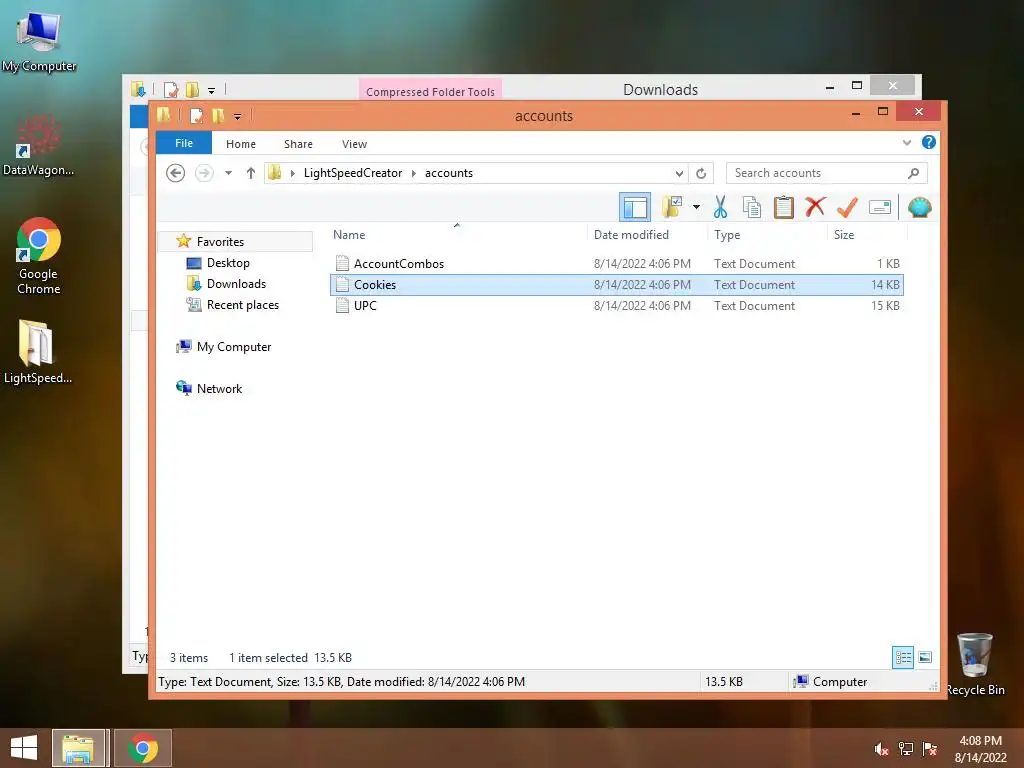Switch to Details view button
This screenshot has width=1024, height=768.
pyautogui.click(x=903, y=657)
